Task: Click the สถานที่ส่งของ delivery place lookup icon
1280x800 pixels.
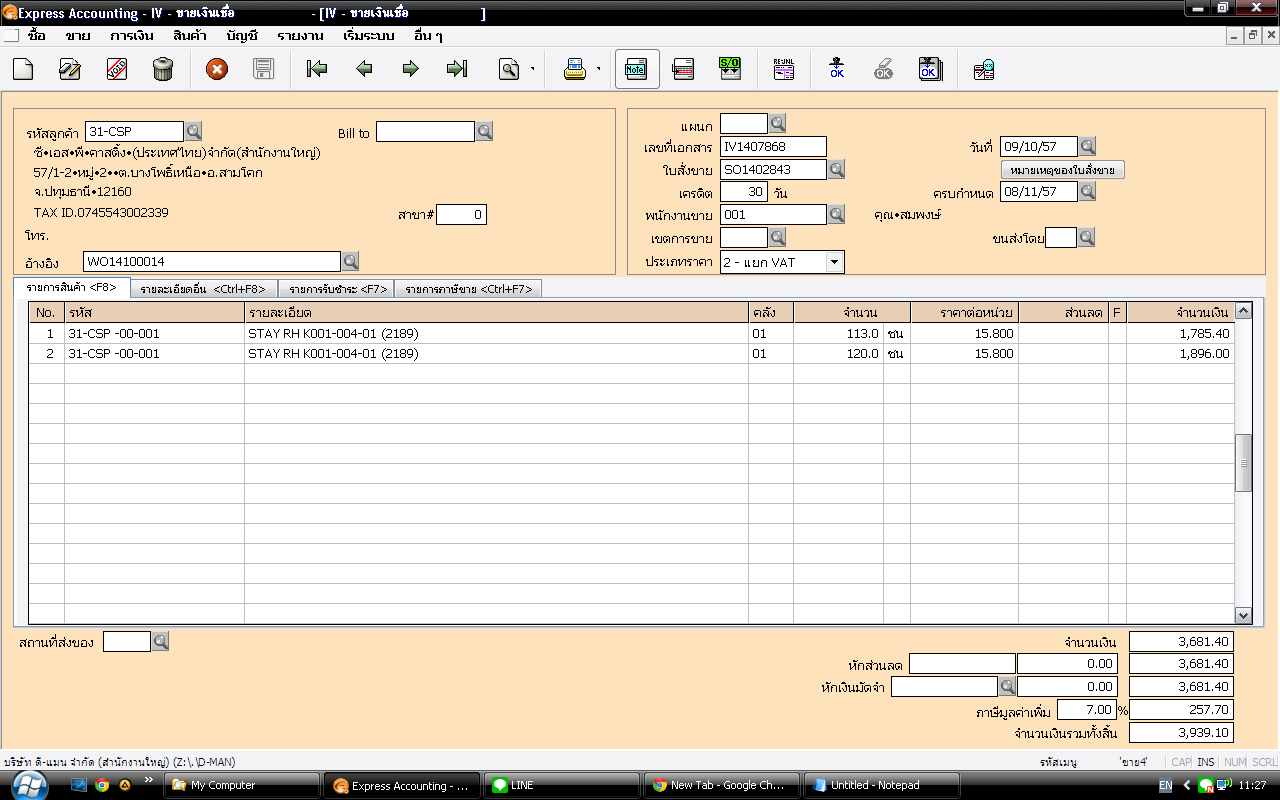Action: click(160, 641)
